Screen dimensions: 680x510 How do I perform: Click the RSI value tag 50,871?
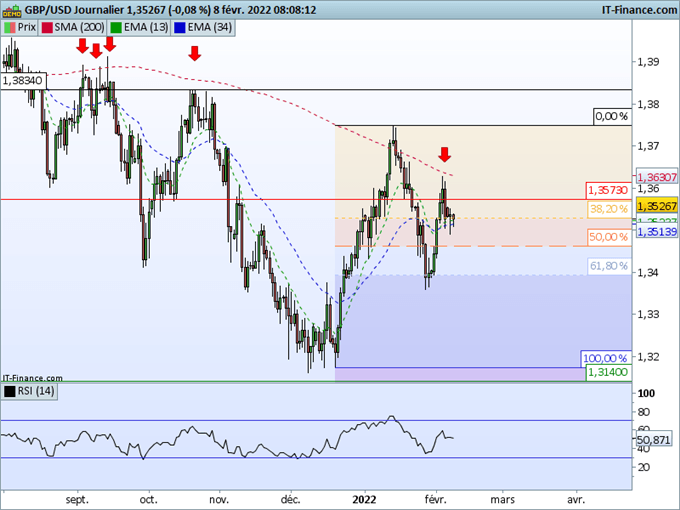pos(654,440)
